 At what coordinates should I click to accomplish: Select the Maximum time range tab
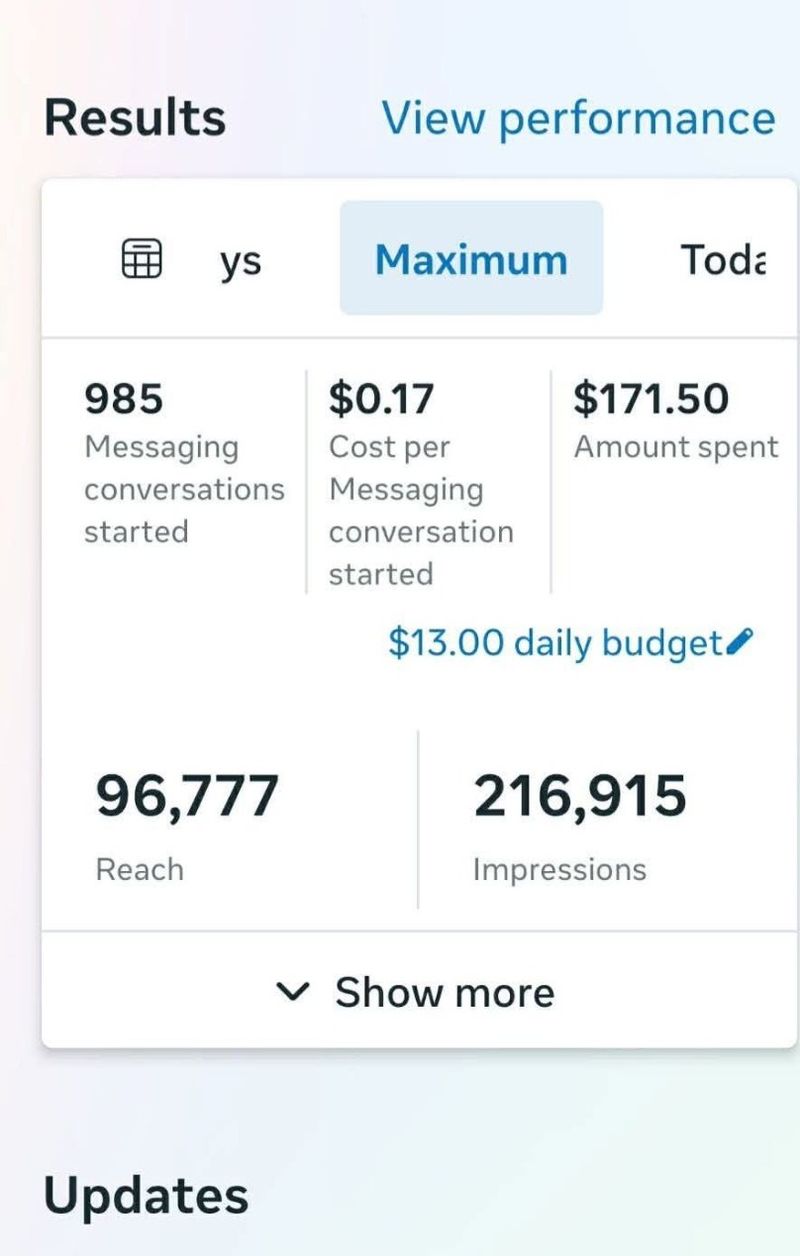pos(471,259)
